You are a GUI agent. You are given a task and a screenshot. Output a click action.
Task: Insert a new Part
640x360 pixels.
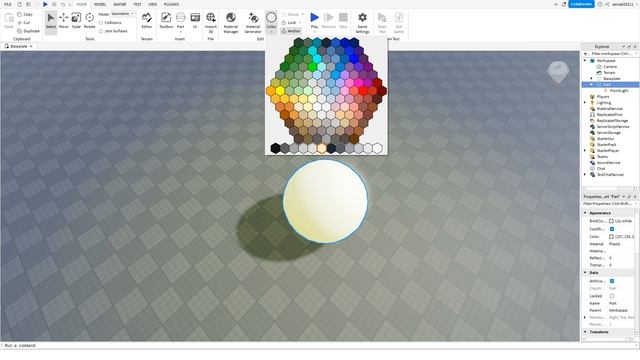180,21
